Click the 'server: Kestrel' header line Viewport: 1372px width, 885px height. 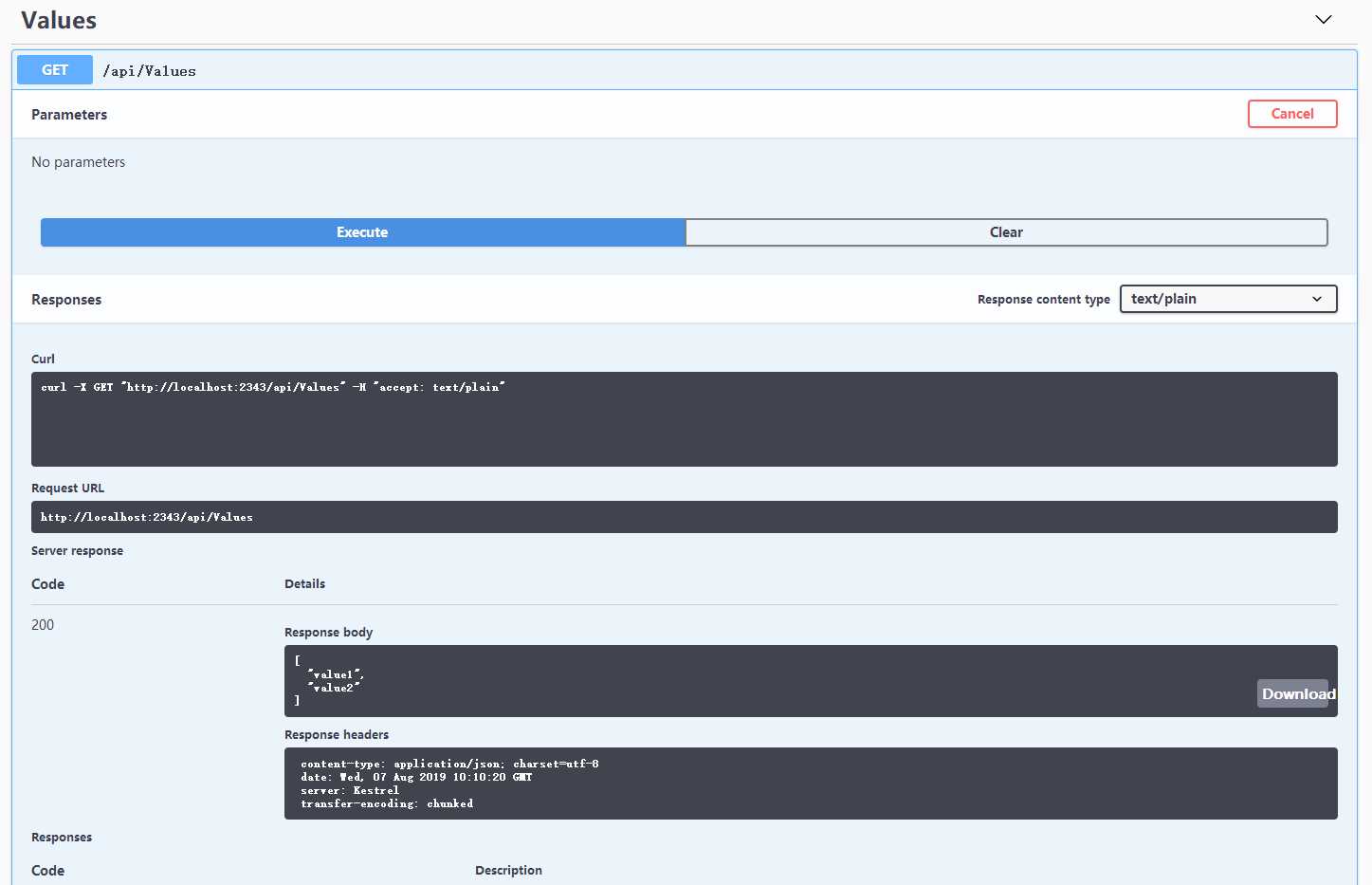click(350, 790)
